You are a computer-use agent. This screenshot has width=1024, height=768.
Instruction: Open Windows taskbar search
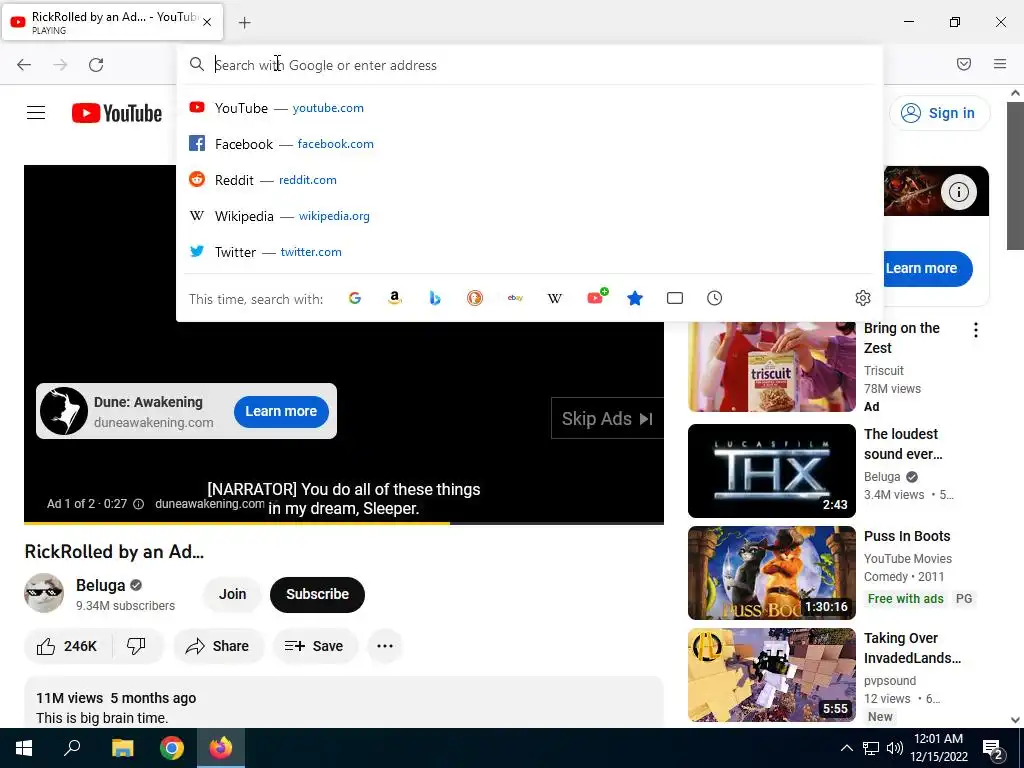coord(72,748)
